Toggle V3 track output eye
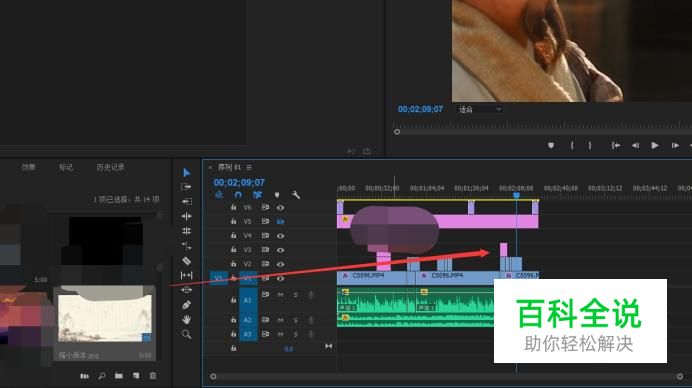The image size is (692, 388). coord(280,250)
